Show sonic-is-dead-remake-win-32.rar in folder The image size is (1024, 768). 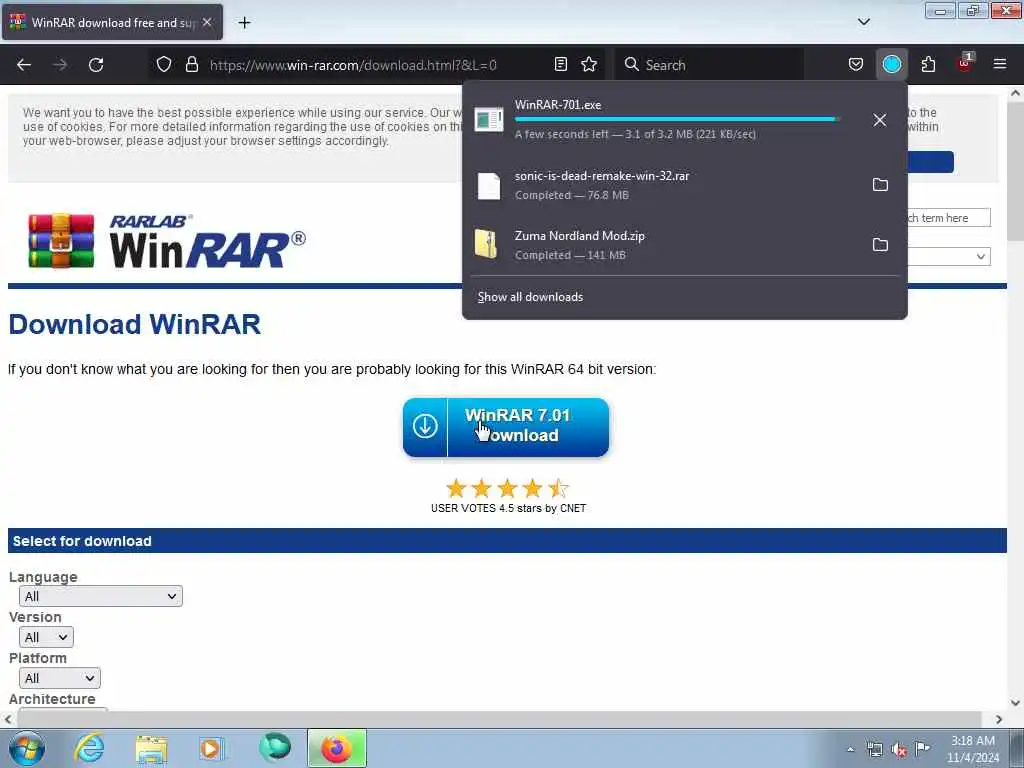880,185
